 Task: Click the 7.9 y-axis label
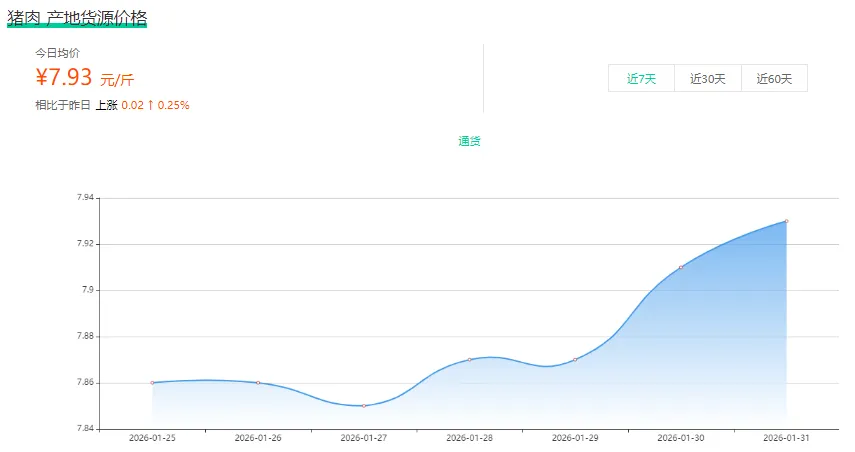(88, 290)
